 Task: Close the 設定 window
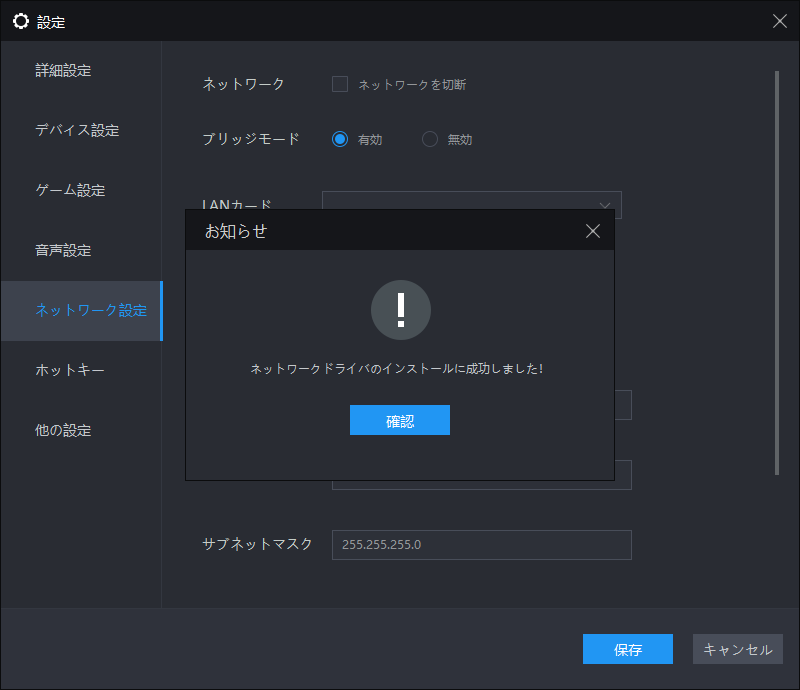click(x=780, y=21)
